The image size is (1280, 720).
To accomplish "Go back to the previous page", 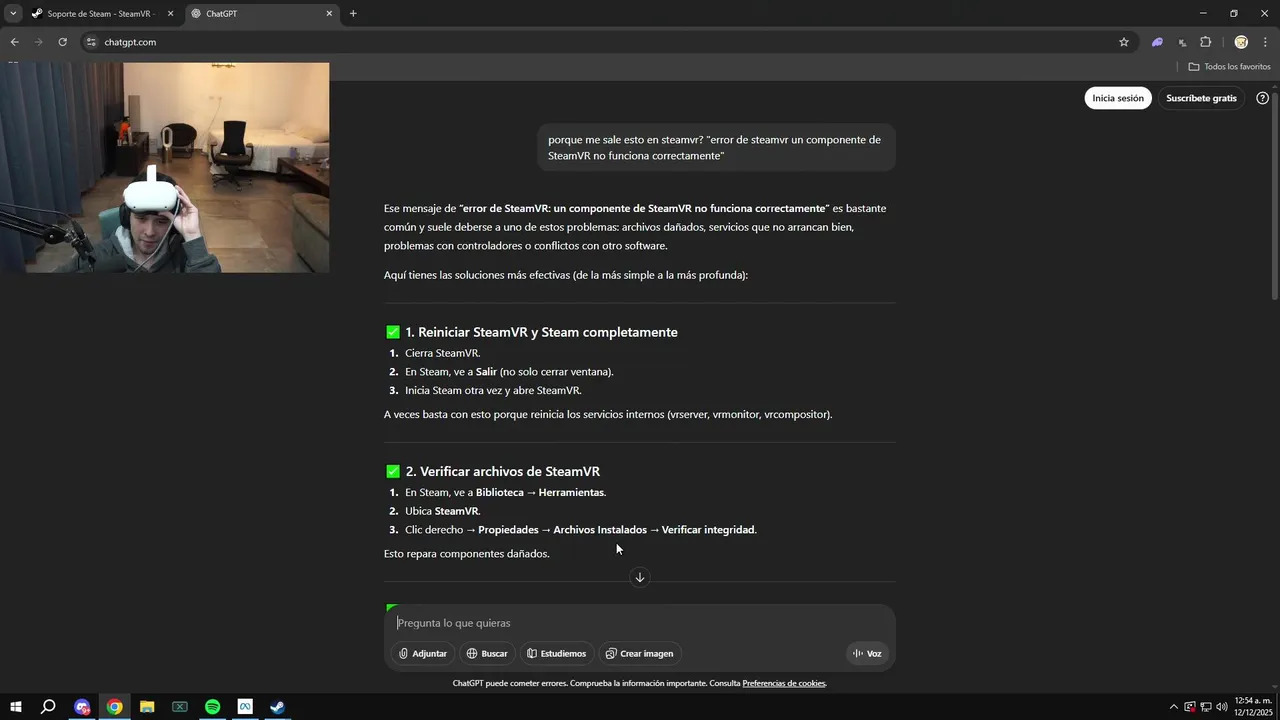I will click(14, 42).
